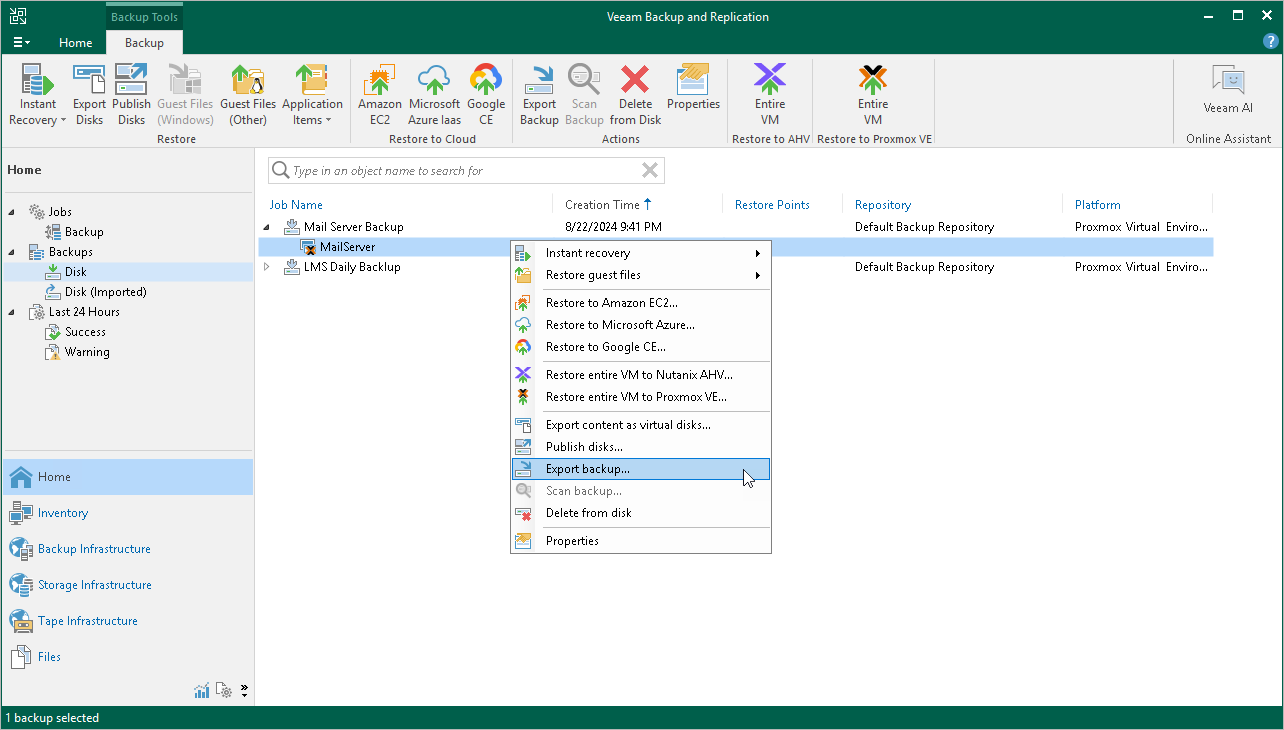Collapse the Mail Server Backup row
Viewport: 1284px width, 730px height.
pyautogui.click(x=267, y=227)
